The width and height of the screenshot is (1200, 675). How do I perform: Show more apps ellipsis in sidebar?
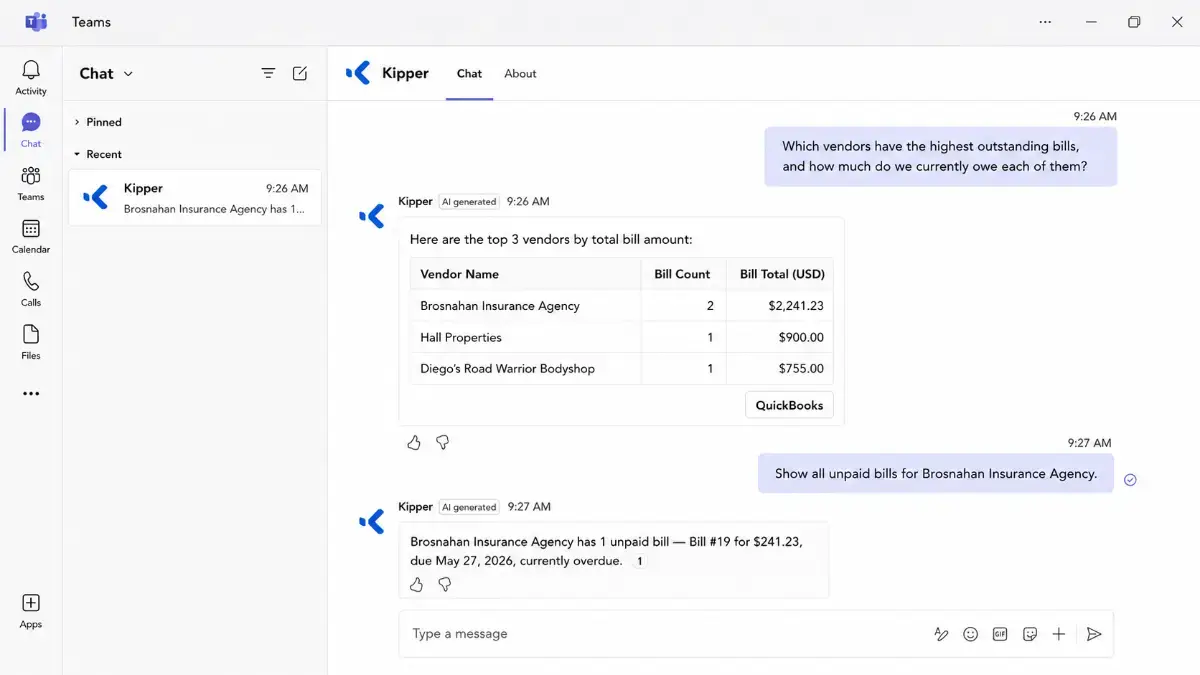click(x=31, y=394)
